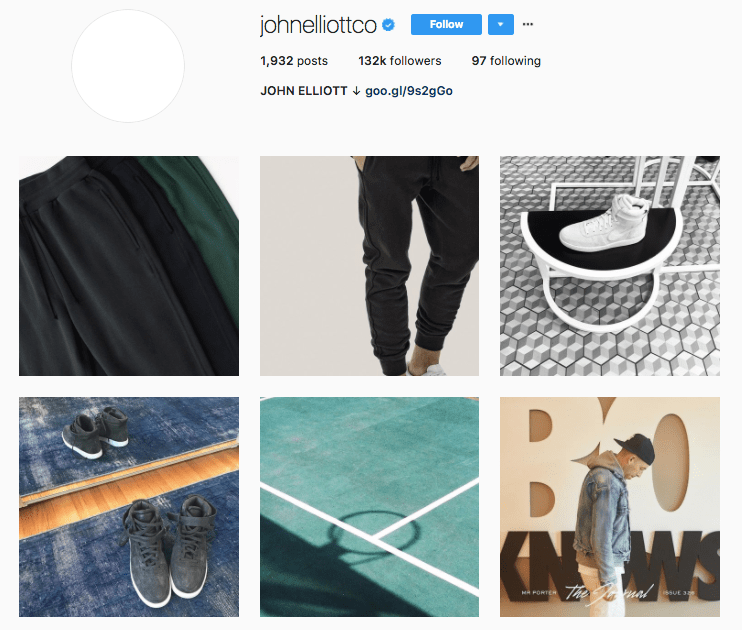Click the JOHN ELLIOTT bio name text
The height and width of the screenshot is (630, 742).
click(304, 91)
